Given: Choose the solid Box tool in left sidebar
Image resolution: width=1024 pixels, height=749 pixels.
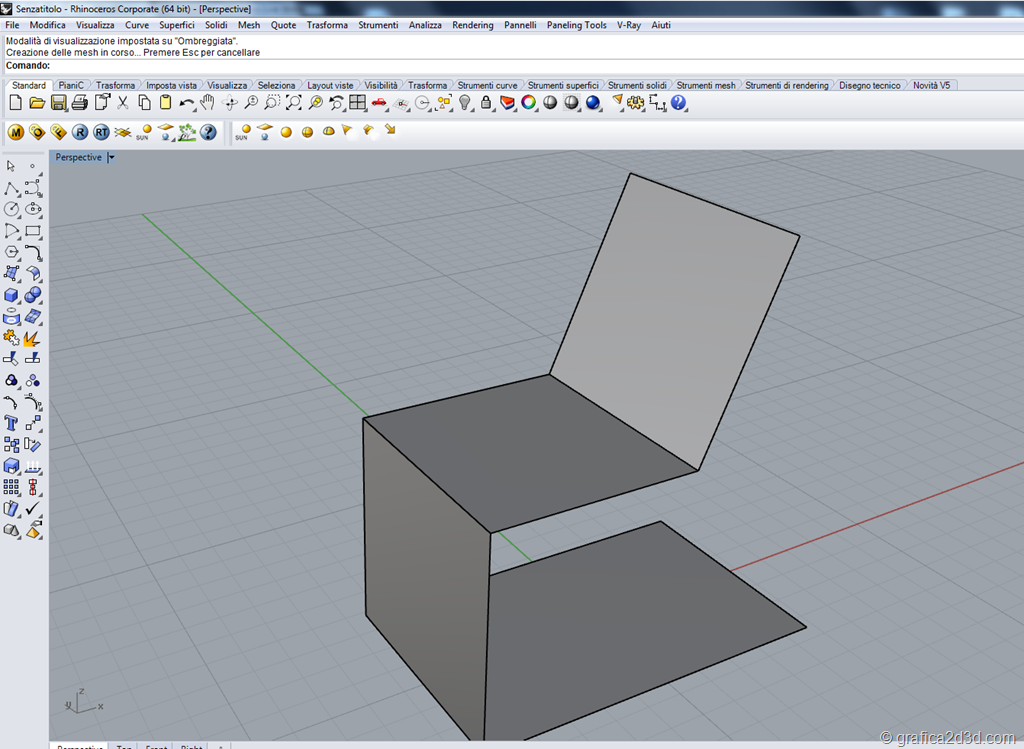Looking at the screenshot, I should coord(12,295).
